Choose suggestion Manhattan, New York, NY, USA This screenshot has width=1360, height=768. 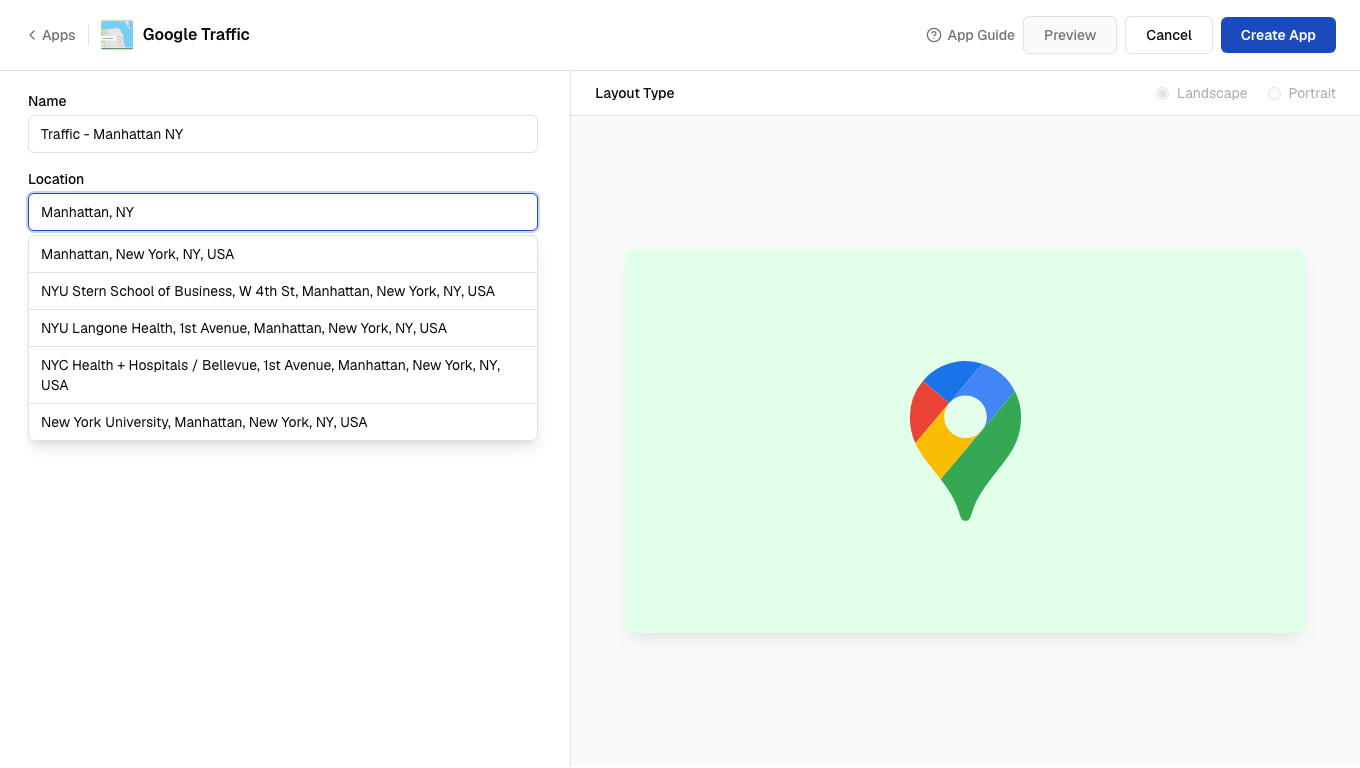pyautogui.click(x=283, y=254)
